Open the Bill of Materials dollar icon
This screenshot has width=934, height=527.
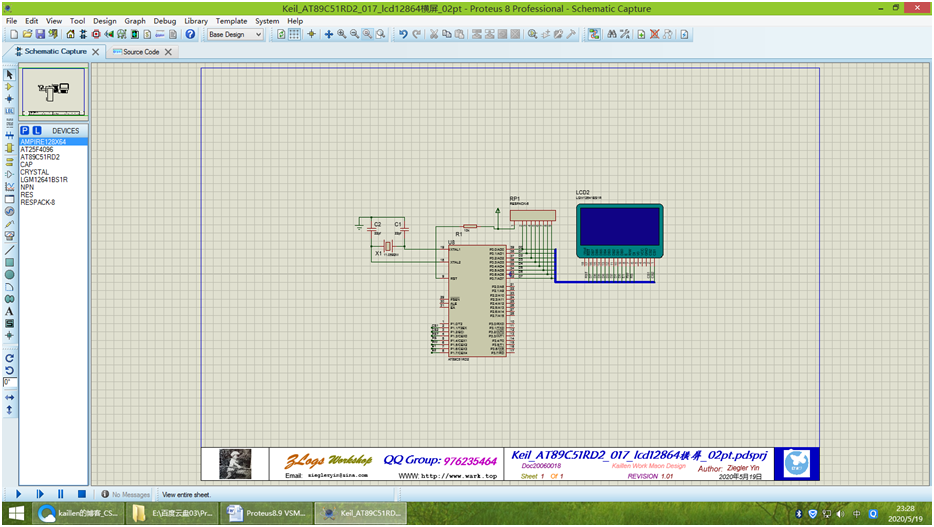click(147, 35)
